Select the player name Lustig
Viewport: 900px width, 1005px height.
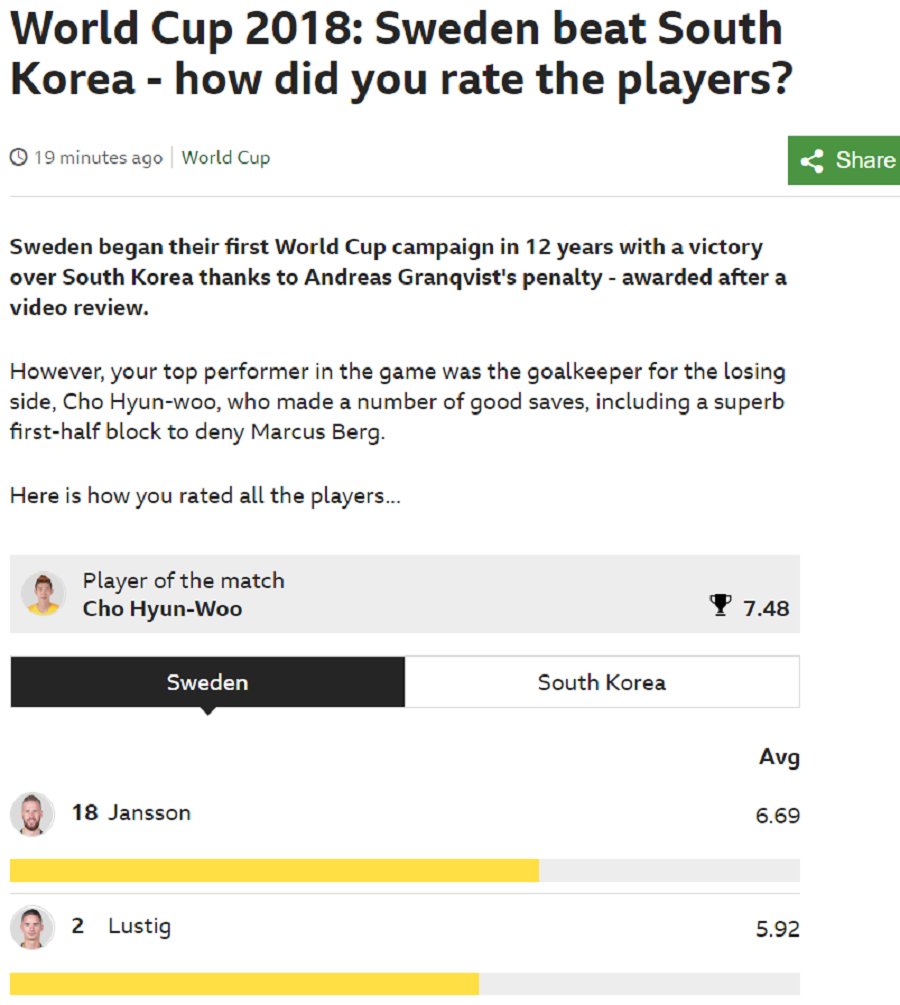click(140, 927)
